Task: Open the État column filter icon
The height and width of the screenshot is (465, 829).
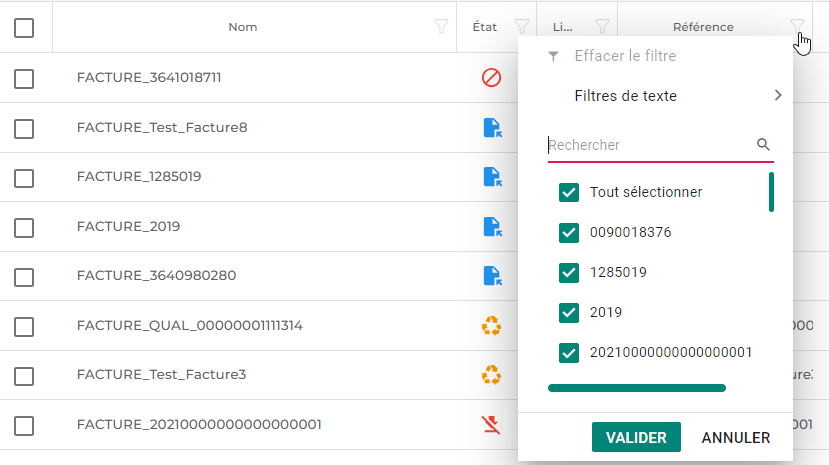Action: (x=521, y=27)
